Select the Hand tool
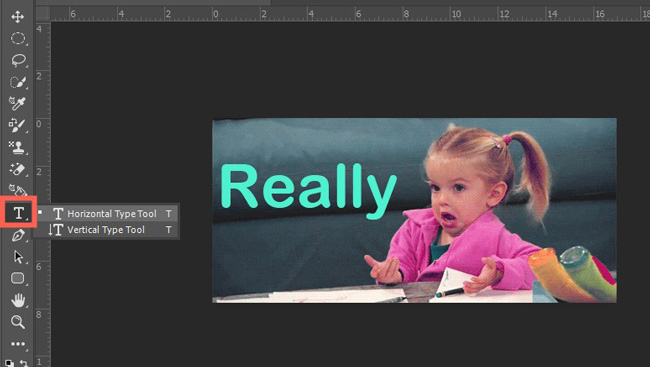Image resolution: width=650 pixels, height=367 pixels. point(18,300)
